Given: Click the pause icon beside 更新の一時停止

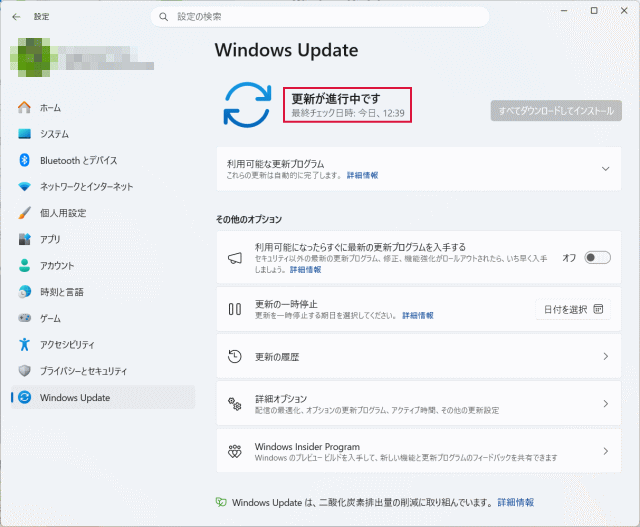Looking at the screenshot, I should (235, 309).
